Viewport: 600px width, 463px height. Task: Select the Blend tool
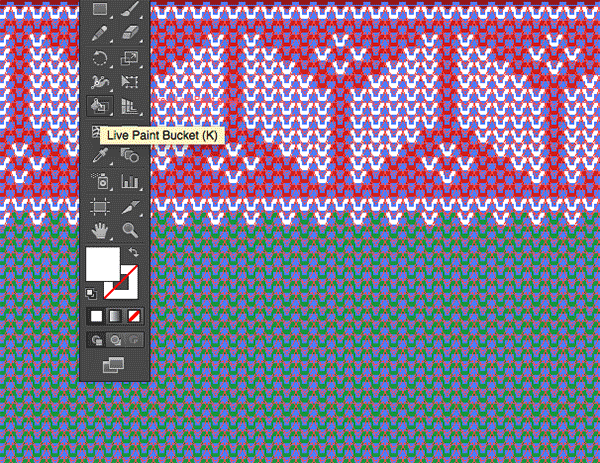(x=130, y=155)
